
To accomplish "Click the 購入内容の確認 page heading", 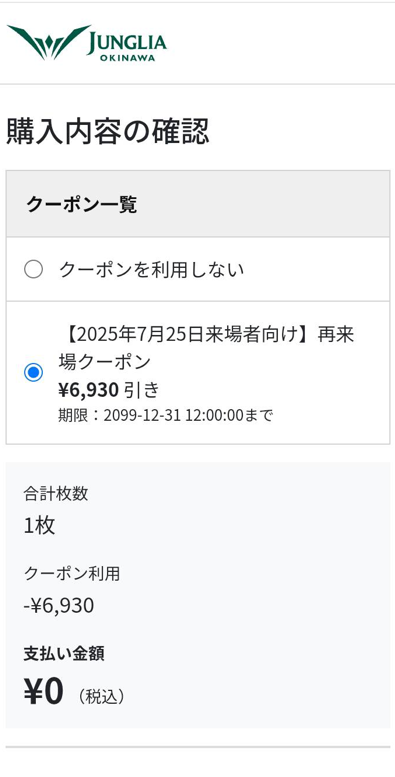I will tap(107, 132).
